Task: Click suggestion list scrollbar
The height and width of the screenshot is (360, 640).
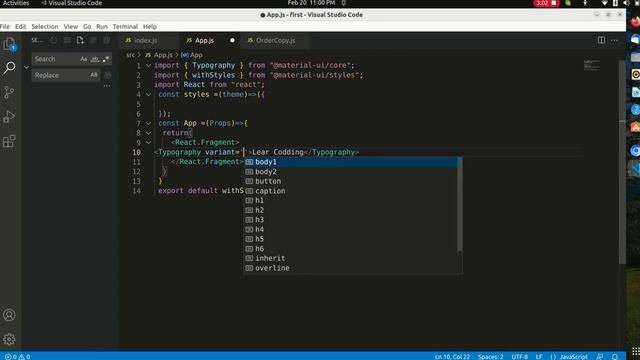Action: 460,204
